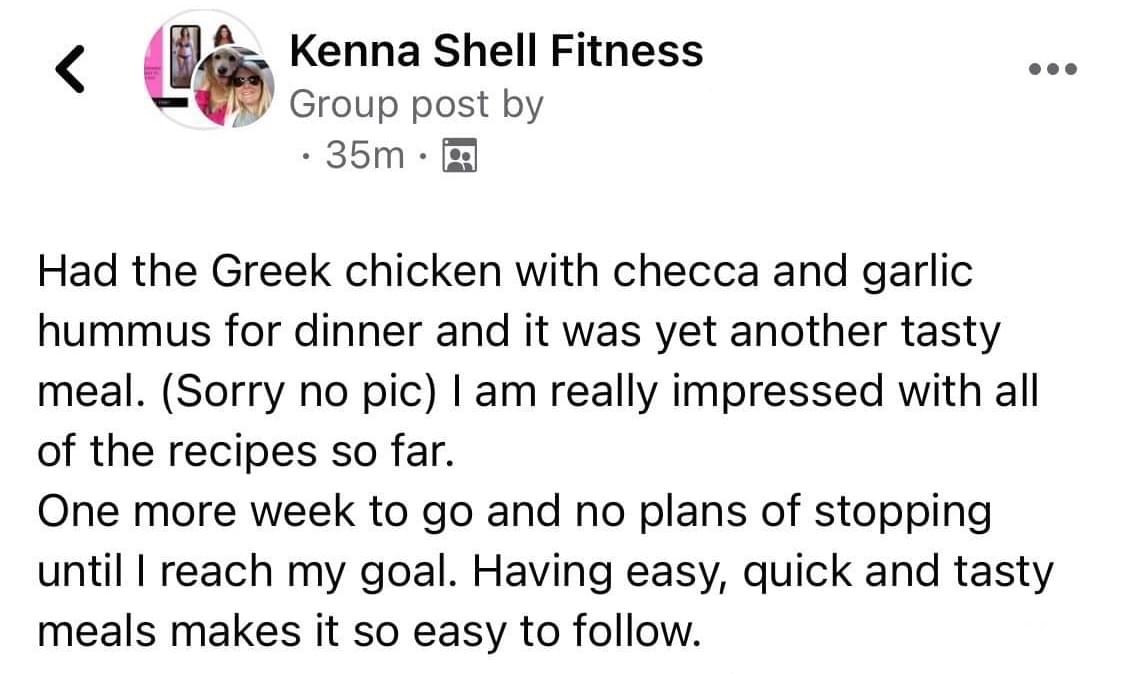Tap the 'Group post by' label
Image resolution: width=1125 pixels, height=674 pixels.
pyautogui.click(x=416, y=104)
